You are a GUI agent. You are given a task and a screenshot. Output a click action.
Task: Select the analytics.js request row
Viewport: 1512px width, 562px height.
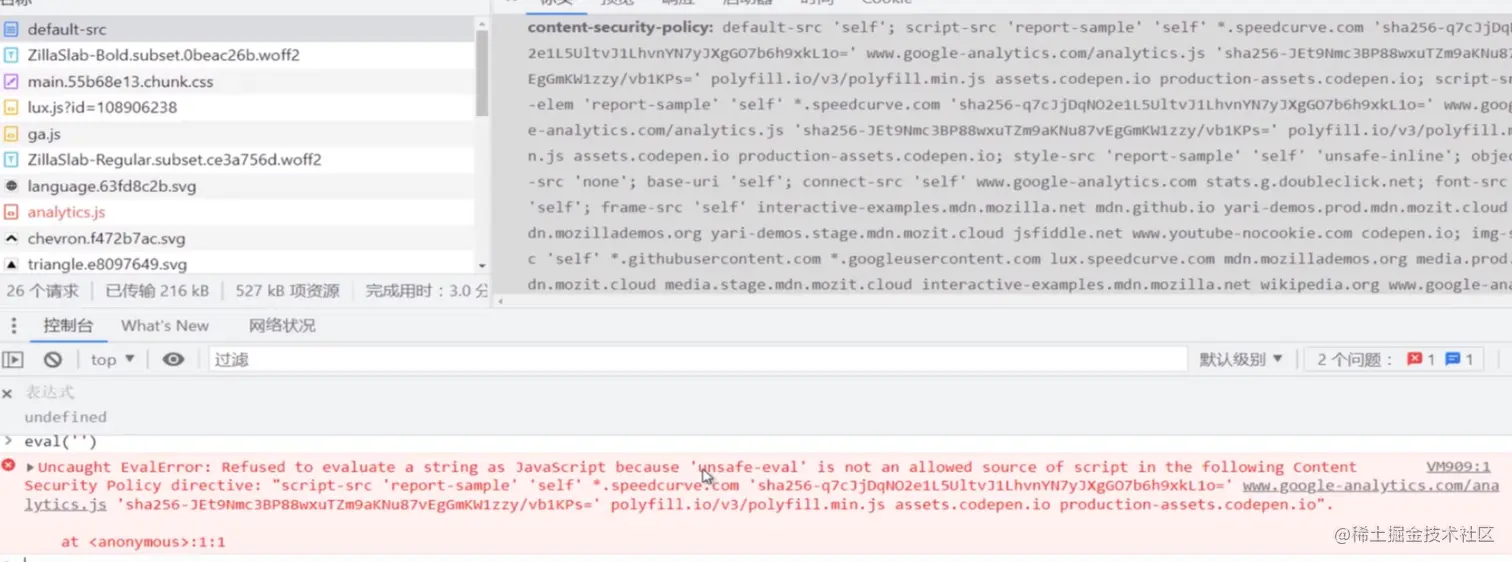pos(238,212)
